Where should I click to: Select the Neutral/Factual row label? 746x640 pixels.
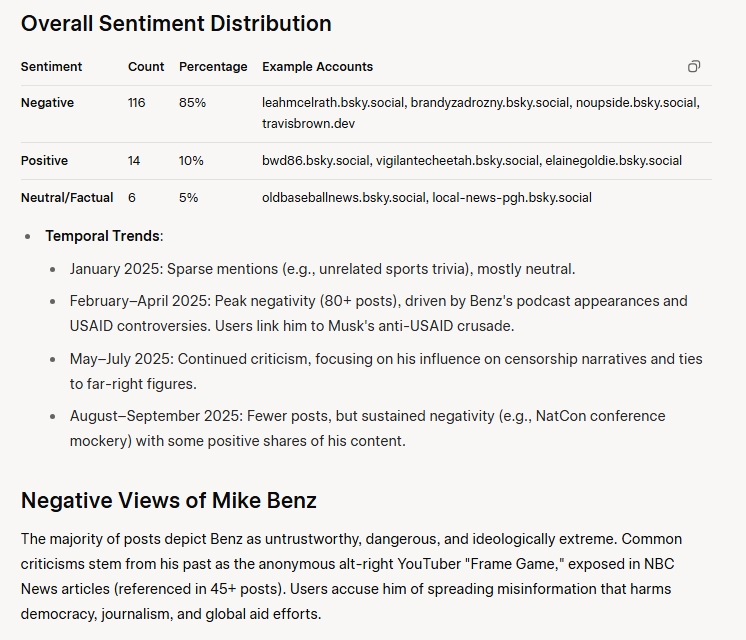tap(67, 198)
